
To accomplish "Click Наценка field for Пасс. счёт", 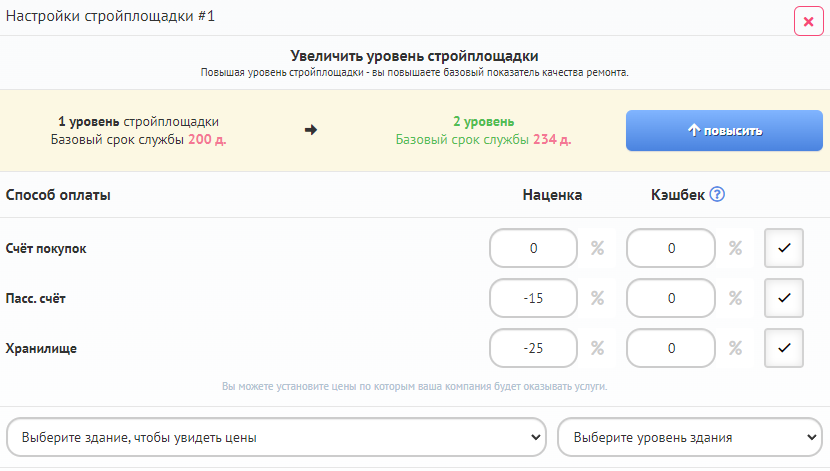I will pyautogui.click(x=533, y=298).
